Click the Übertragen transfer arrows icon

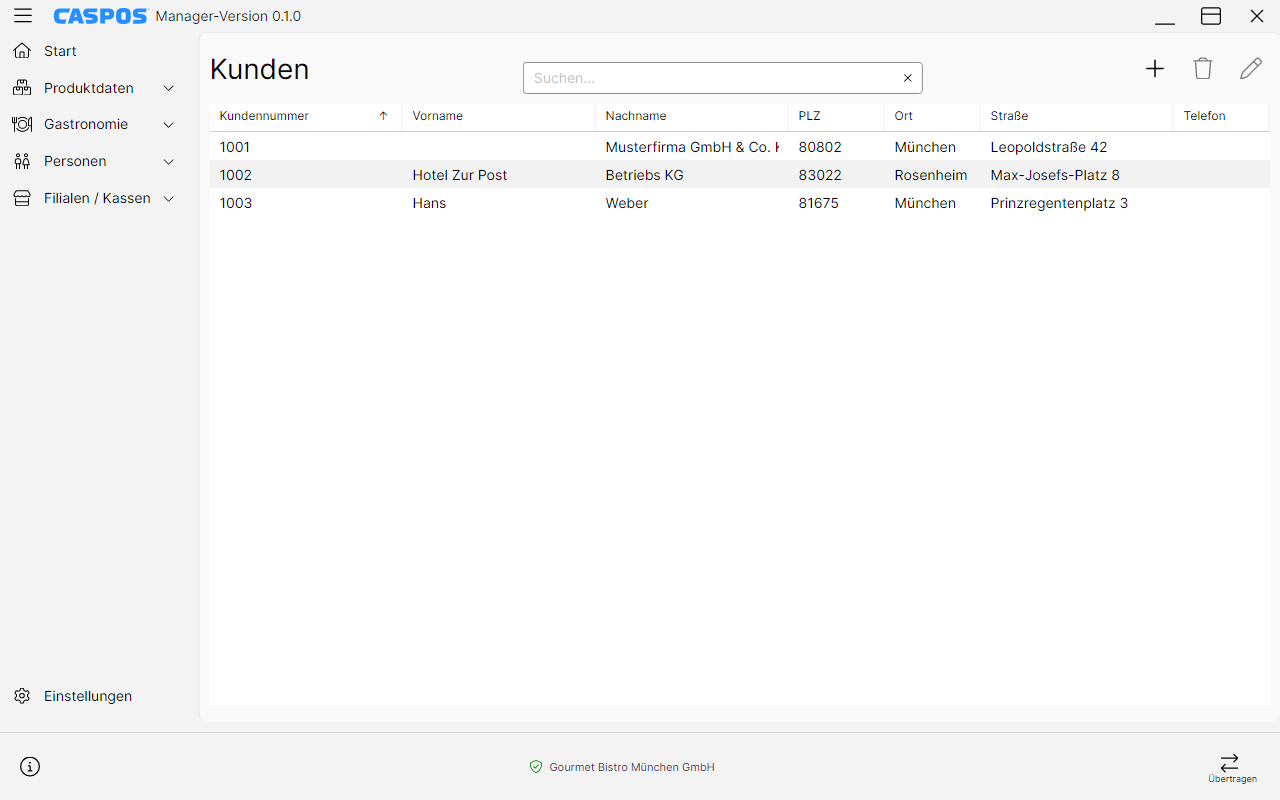(1230, 762)
